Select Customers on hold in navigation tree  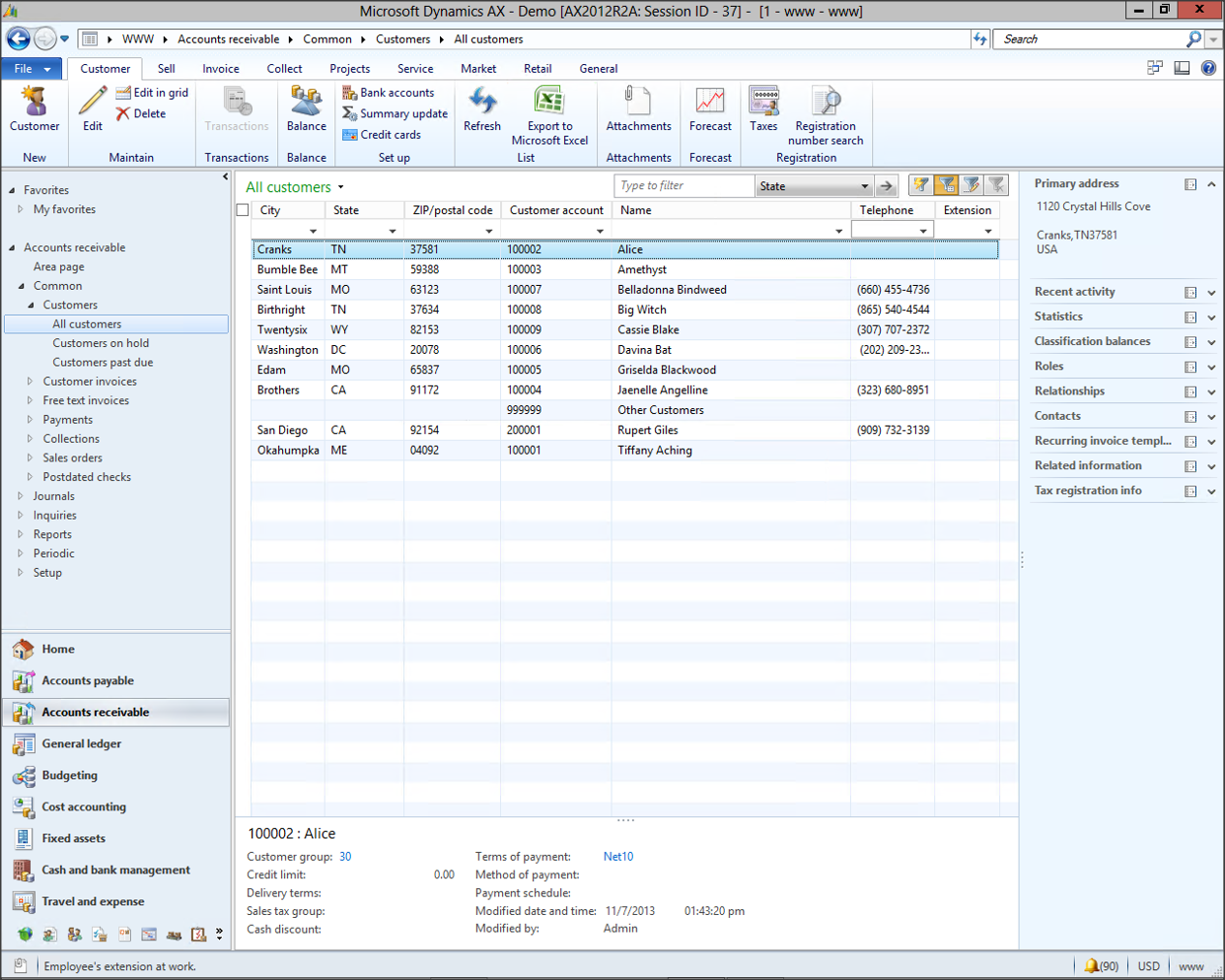pyautogui.click(x=101, y=343)
